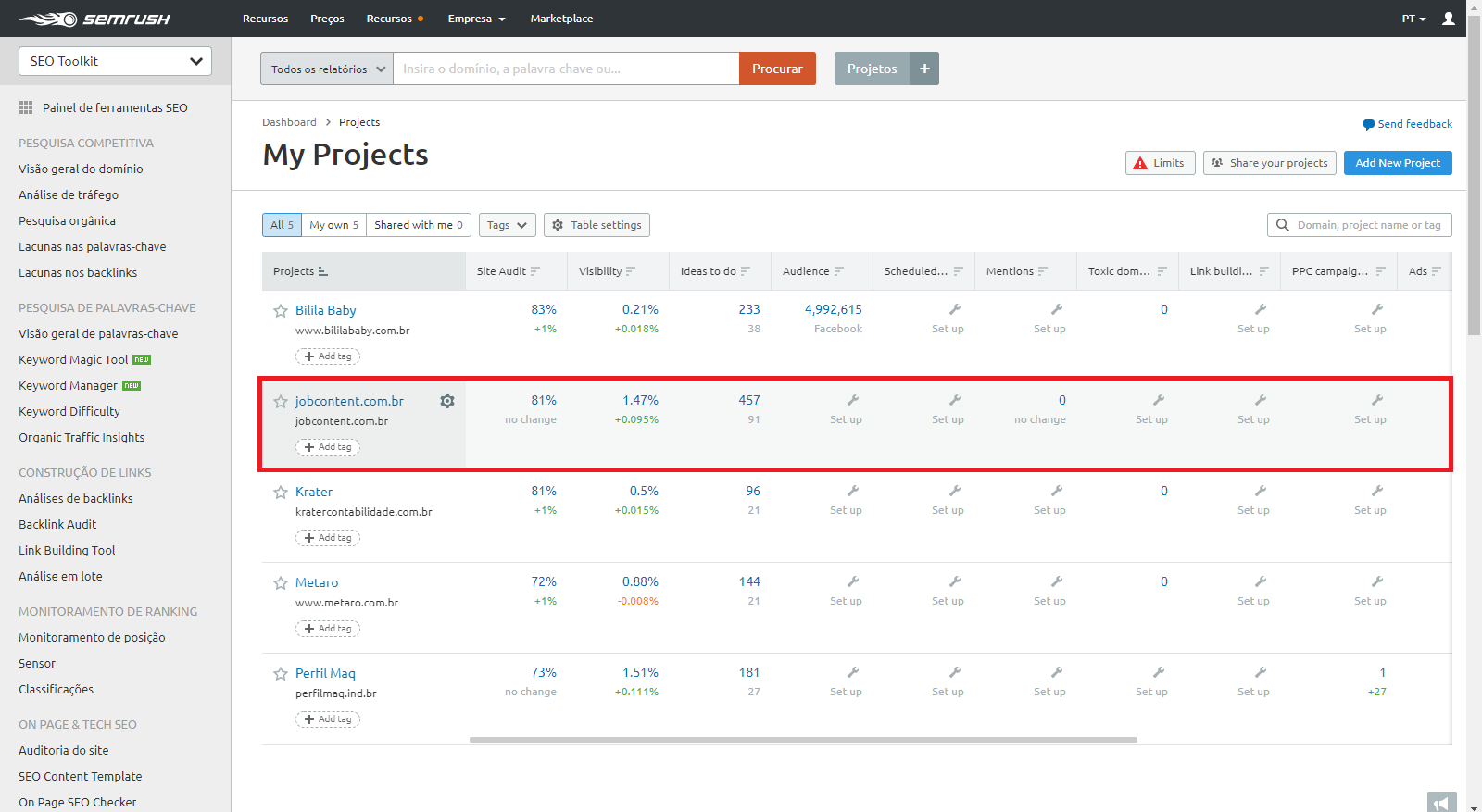Click the Projetos button
This screenshot has width=1482, height=812.
tap(872, 69)
